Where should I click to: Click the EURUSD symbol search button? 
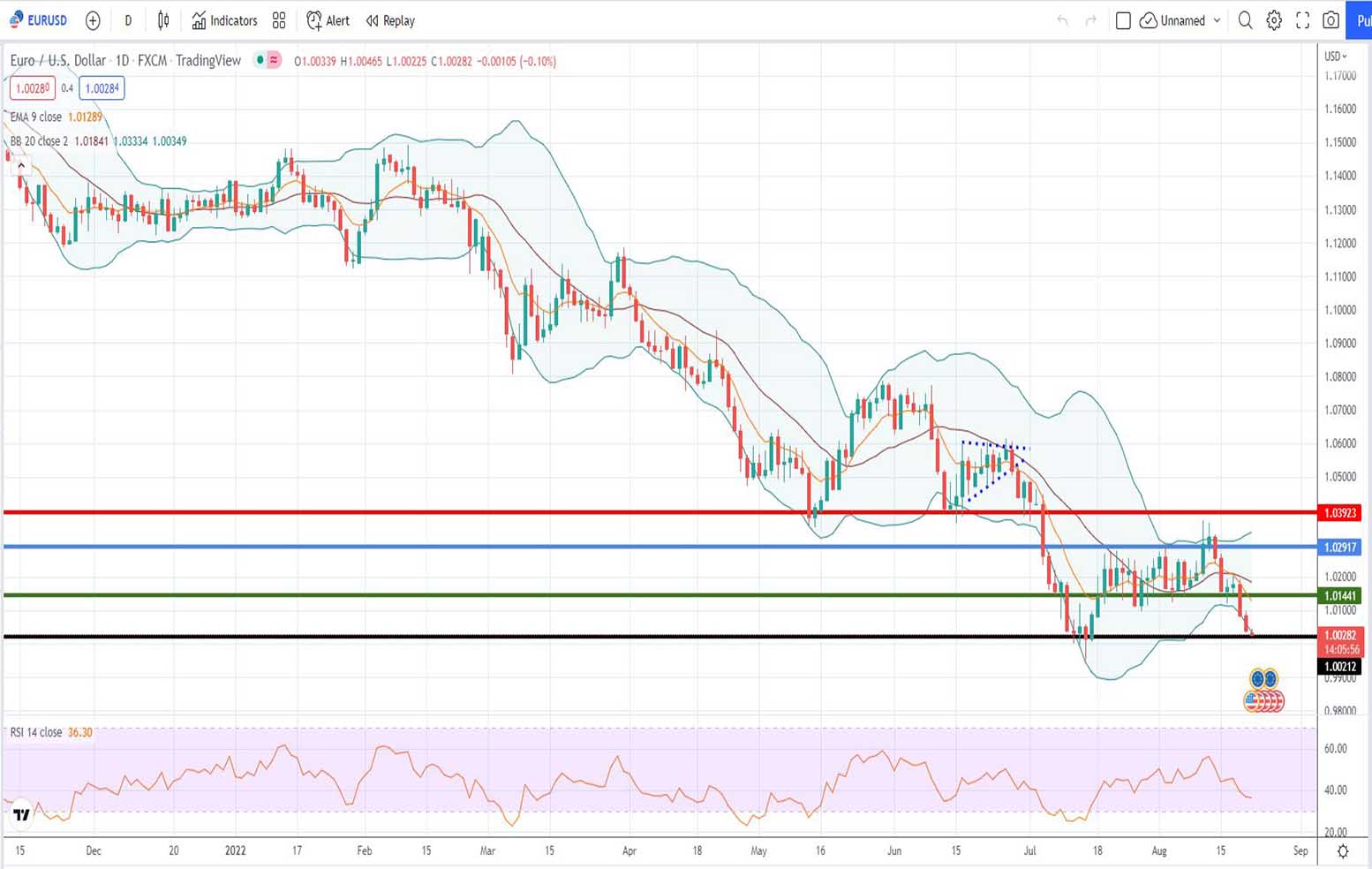click(x=39, y=20)
